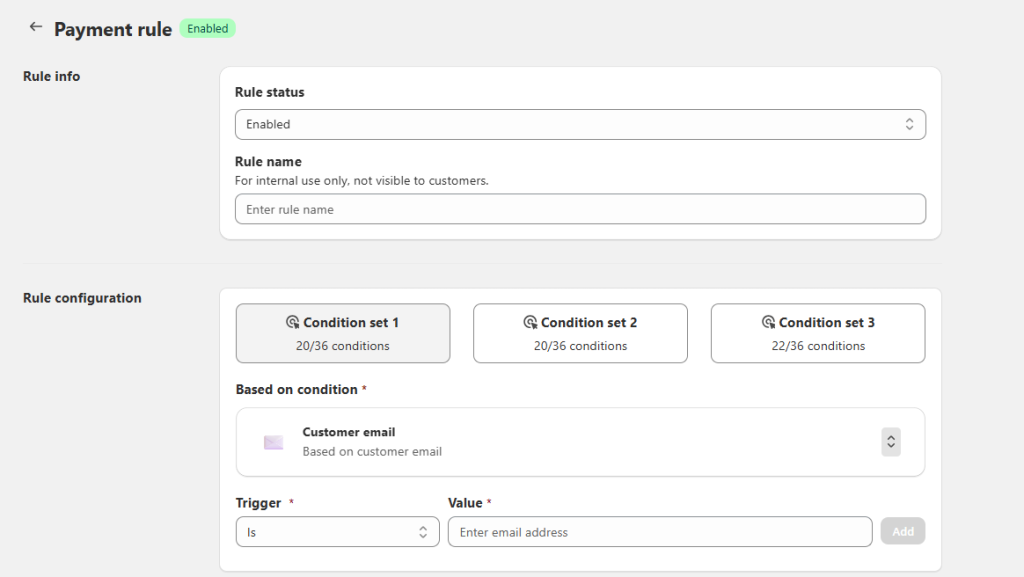The height and width of the screenshot is (577, 1024).
Task: Focus the Enter email address field
Action: (660, 532)
